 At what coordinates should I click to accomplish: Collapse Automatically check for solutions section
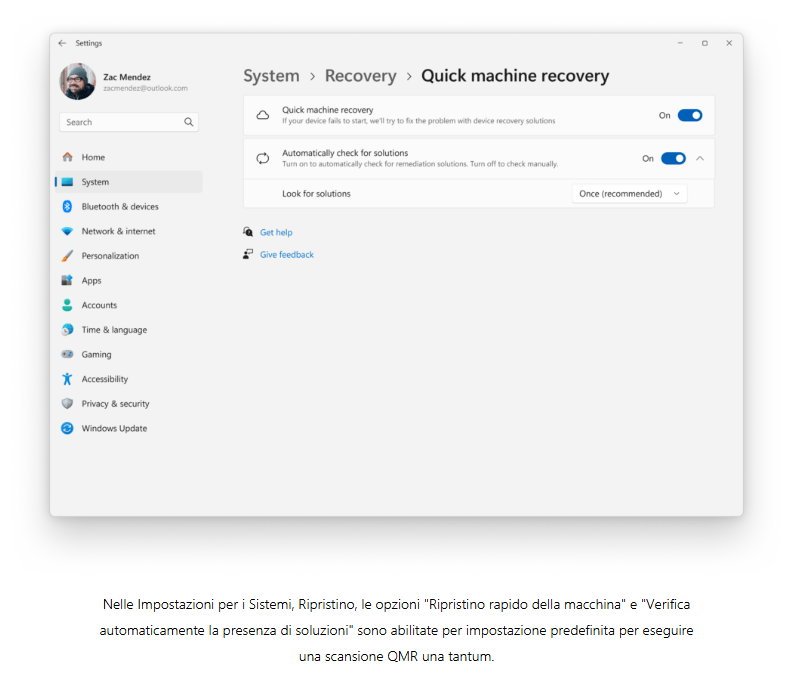(x=700, y=158)
